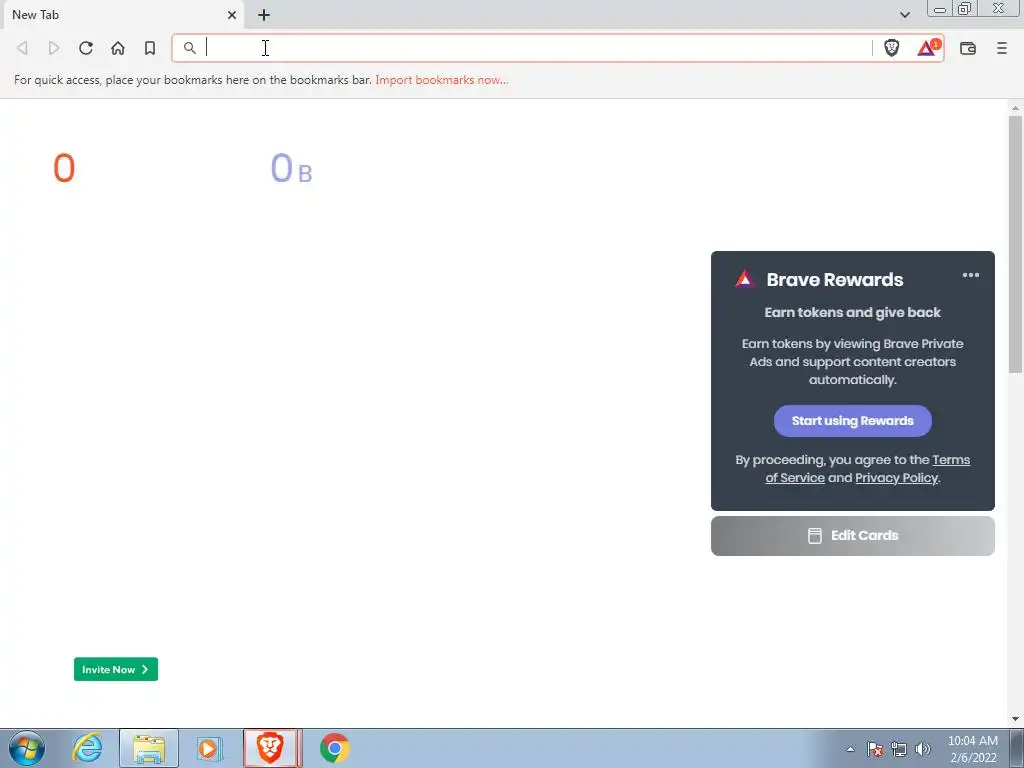This screenshot has height=768, width=1024.
Task: Reload the current page
Action: (86, 48)
